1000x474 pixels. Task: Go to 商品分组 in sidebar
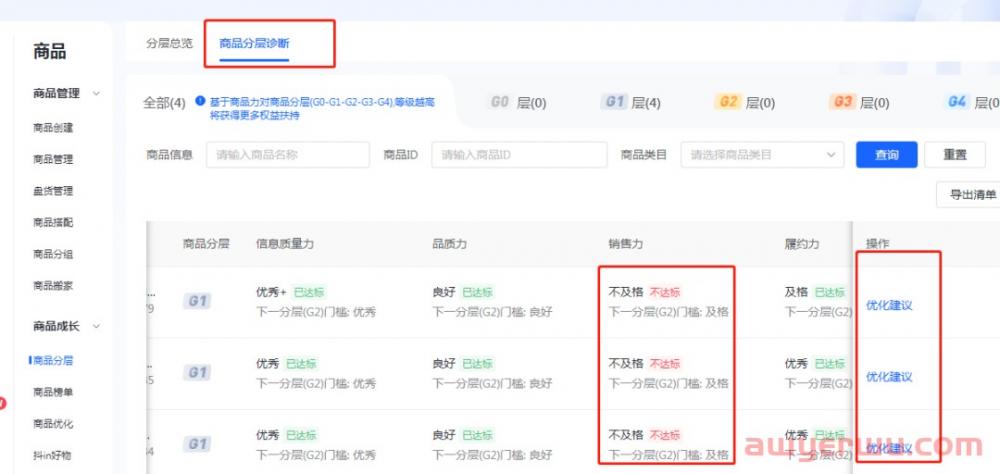pyautogui.click(x=53, y=255)
